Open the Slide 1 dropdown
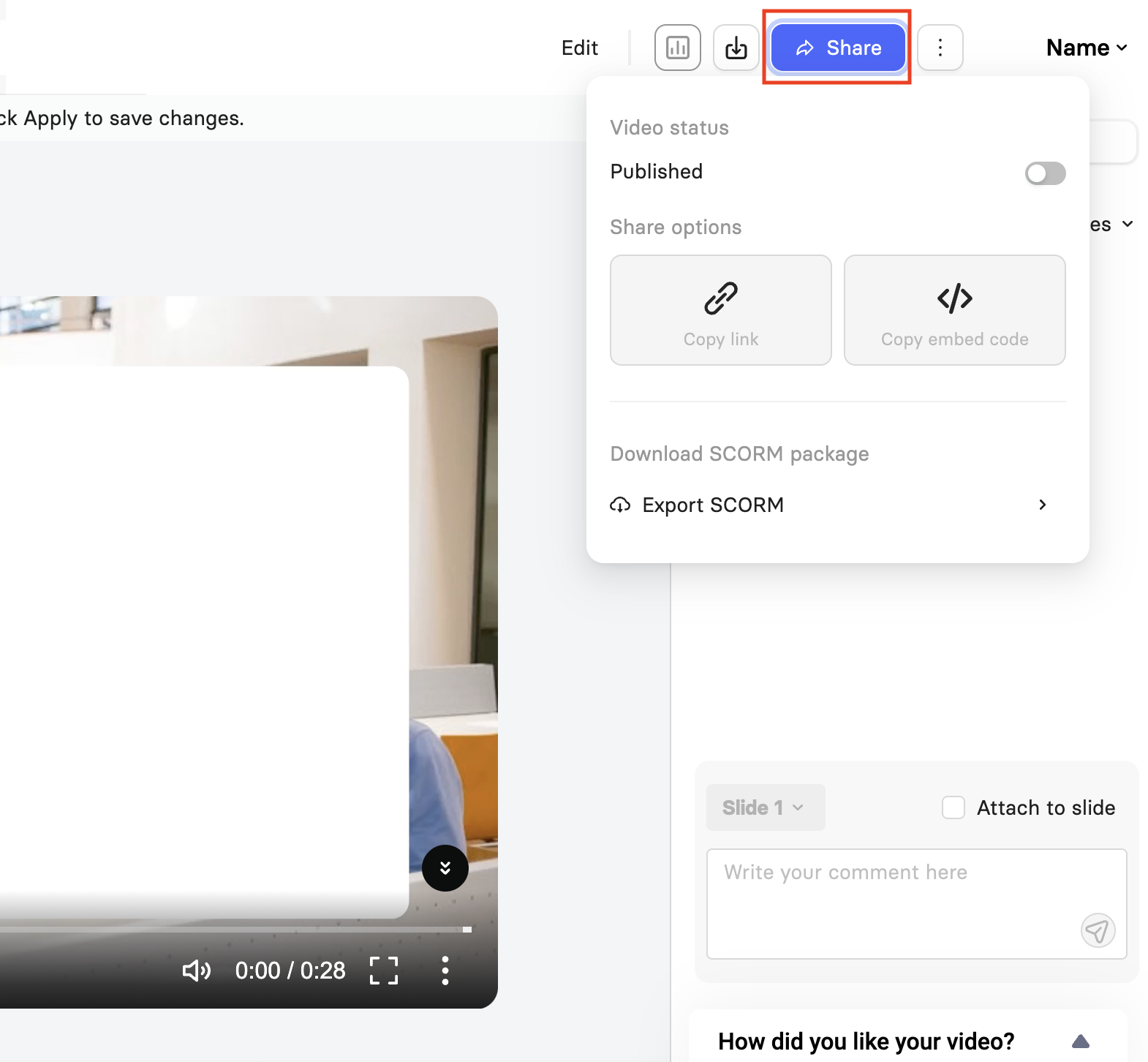This screenshot has height=1062, width=1148. (766, 807)
